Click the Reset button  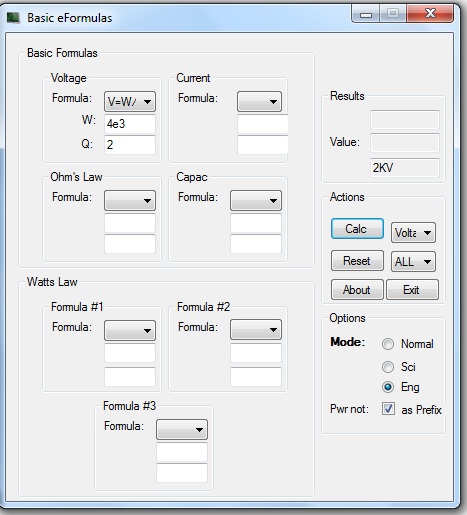357,261
